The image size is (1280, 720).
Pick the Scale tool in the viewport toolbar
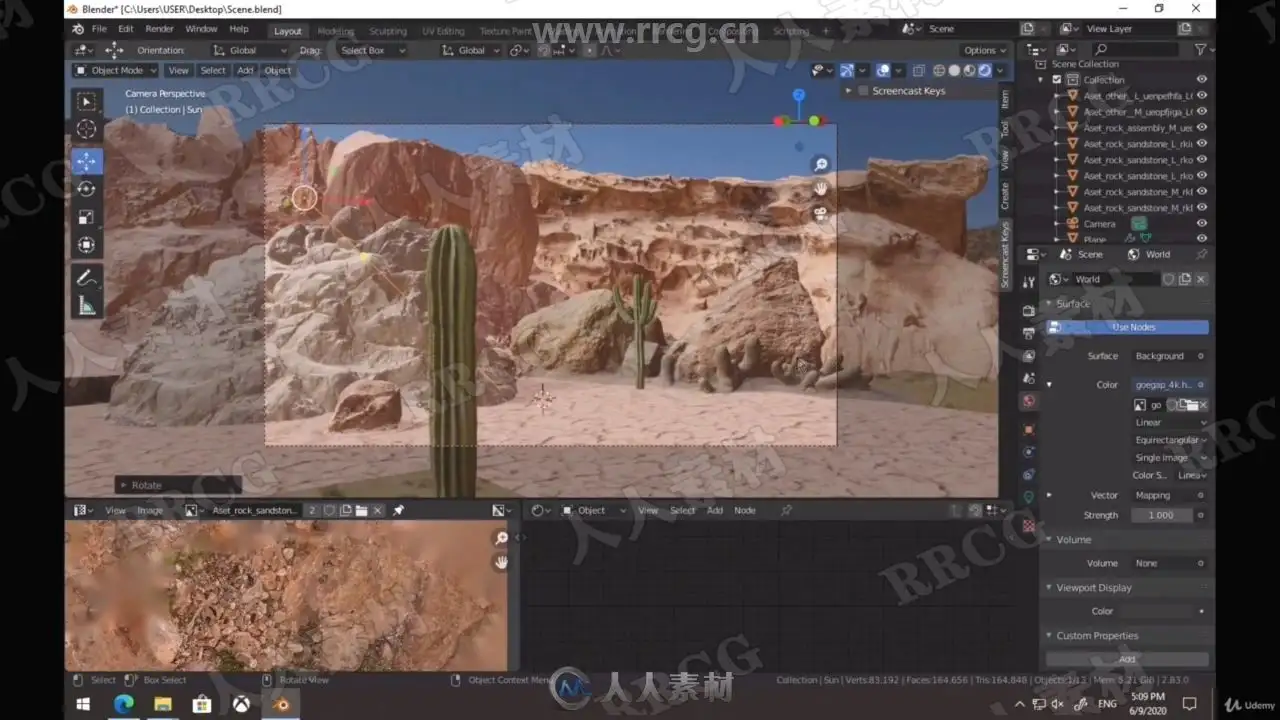pos(87,217)
